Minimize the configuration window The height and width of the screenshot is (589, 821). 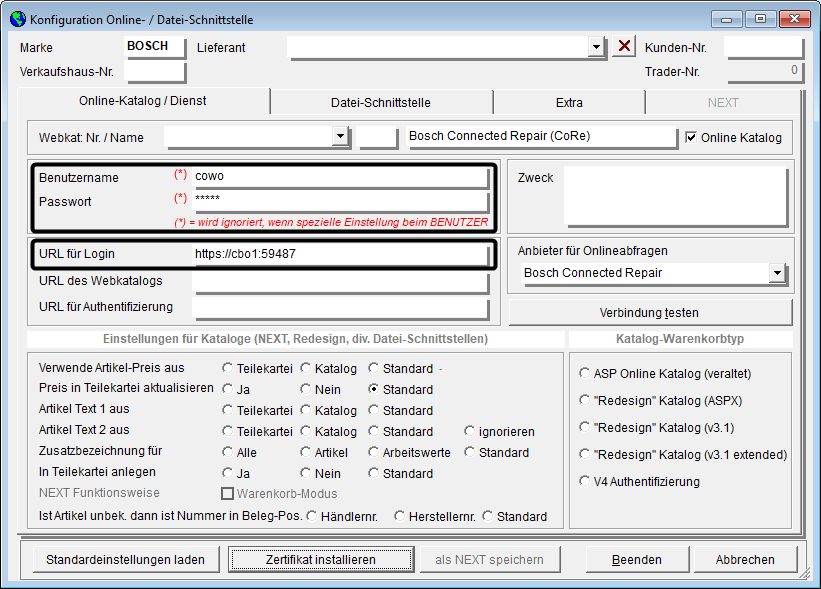click(x=727, y=19)
